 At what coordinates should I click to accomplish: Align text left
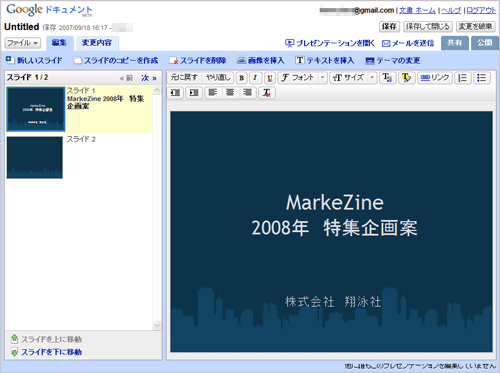213,92
